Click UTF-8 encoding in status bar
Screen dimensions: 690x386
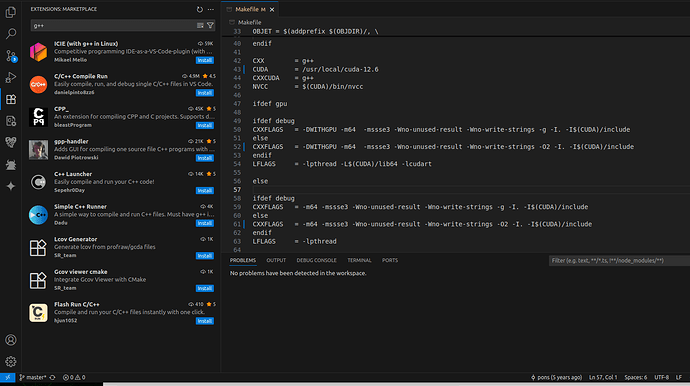pos(661,377)
